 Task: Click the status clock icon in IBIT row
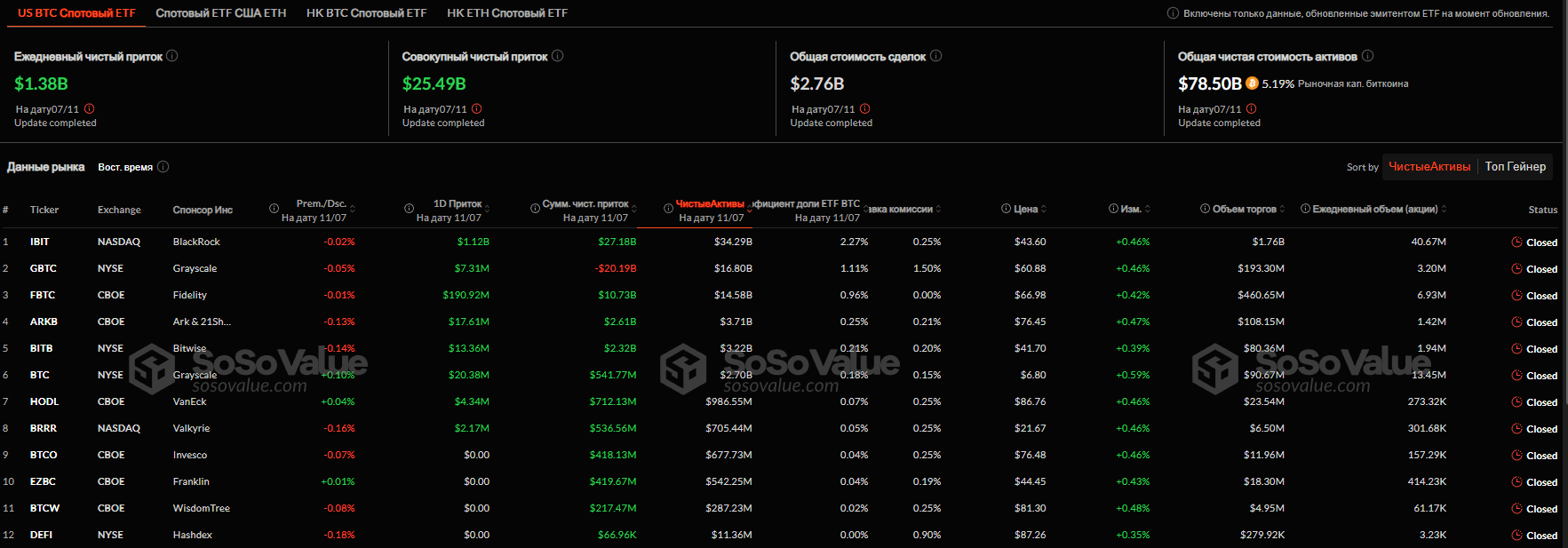click(1517, 242)
